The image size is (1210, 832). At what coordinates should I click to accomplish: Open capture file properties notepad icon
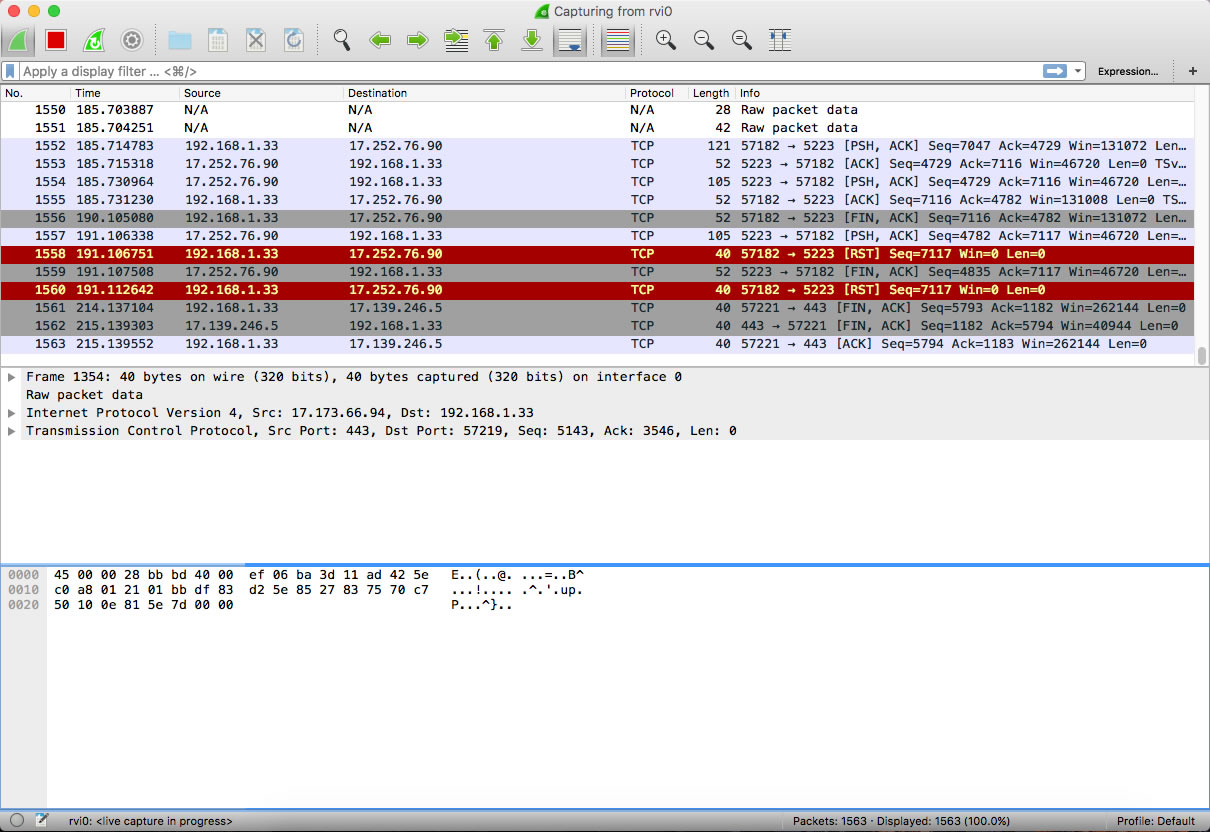(x=42, y=821)
